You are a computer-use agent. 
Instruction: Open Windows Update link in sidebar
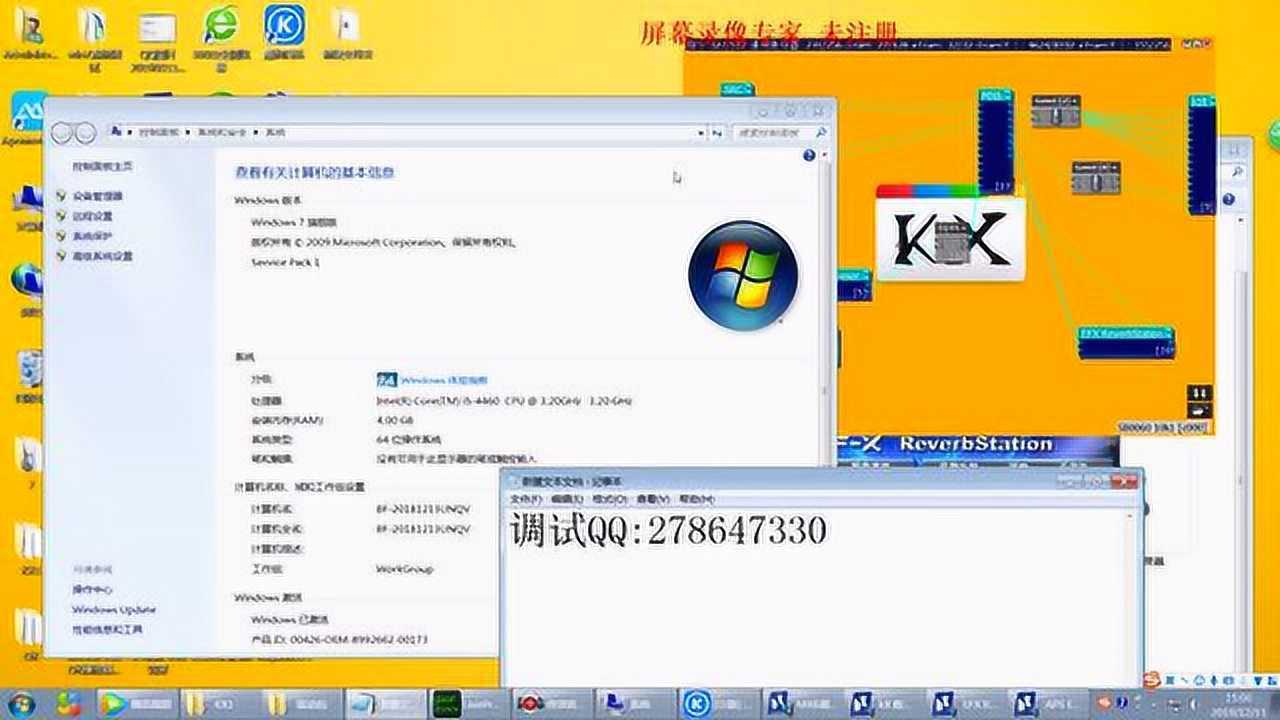point(114,609)
